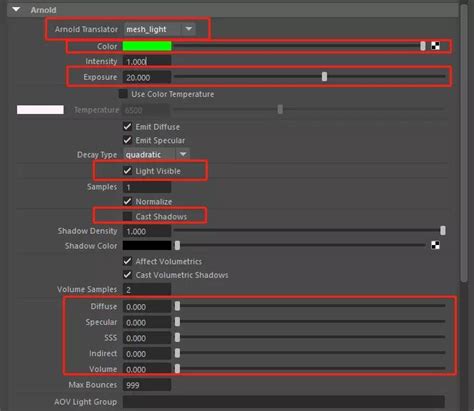Click the Volume value field
This screenshot has width=474, height=411.
pyautogui.click(x=147, y=369)
